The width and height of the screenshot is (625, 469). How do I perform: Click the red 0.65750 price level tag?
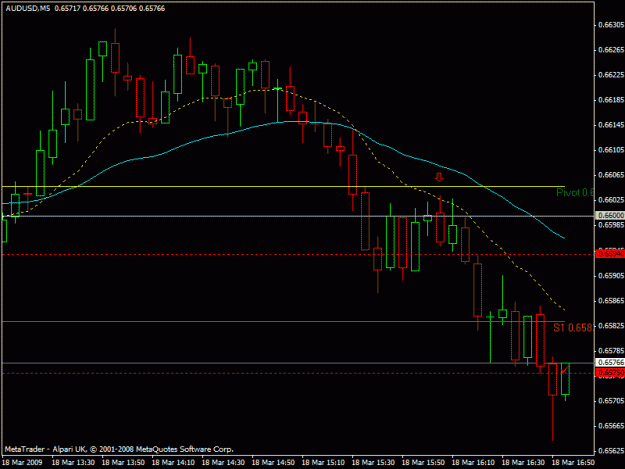(610, 373)
